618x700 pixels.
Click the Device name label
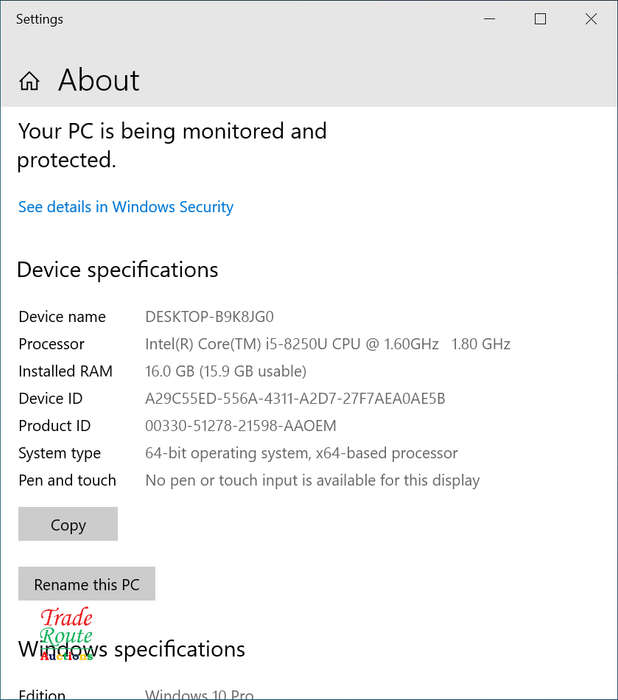pos(62,317)
